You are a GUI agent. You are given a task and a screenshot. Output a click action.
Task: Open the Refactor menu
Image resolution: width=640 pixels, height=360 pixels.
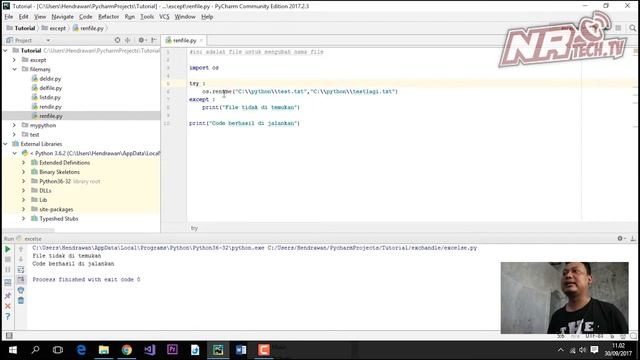coord(109,17)
